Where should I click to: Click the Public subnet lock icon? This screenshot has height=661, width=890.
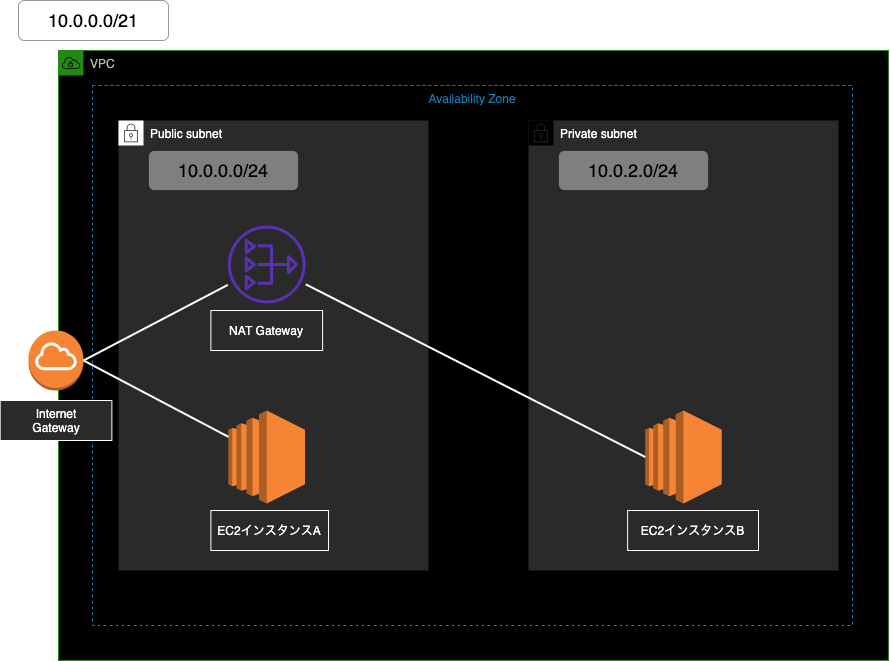click(x=131, y=133)
